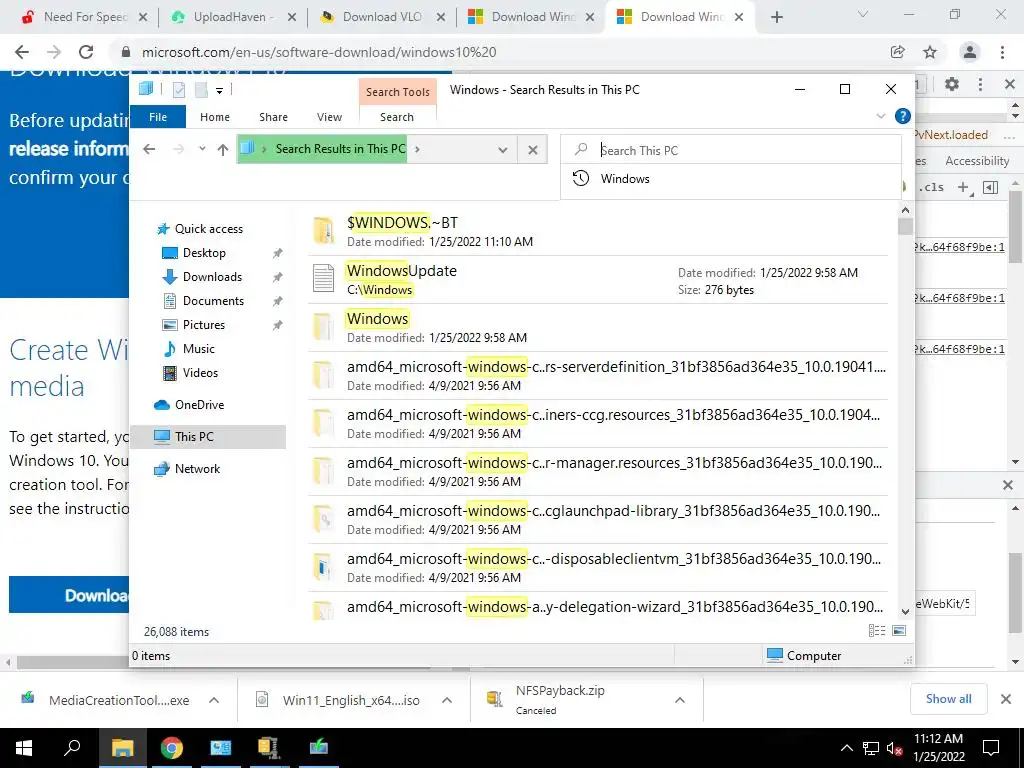The image size is (1024, 768).
Task: Open Windows Start menu
Action: click(24, 748)
